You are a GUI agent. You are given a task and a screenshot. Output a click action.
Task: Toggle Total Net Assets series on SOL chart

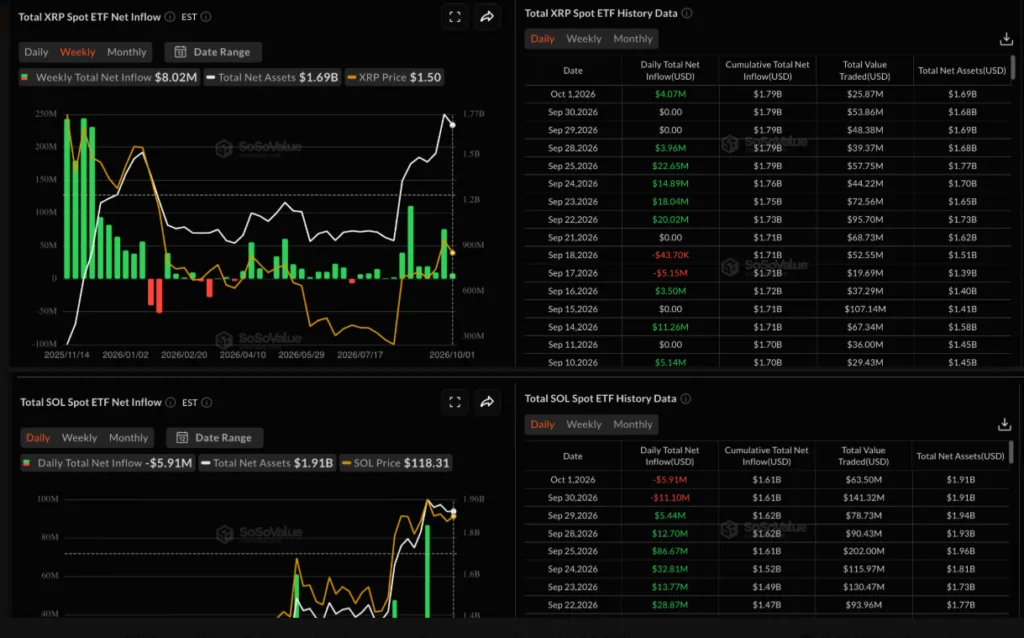click(x=266, y=463)
